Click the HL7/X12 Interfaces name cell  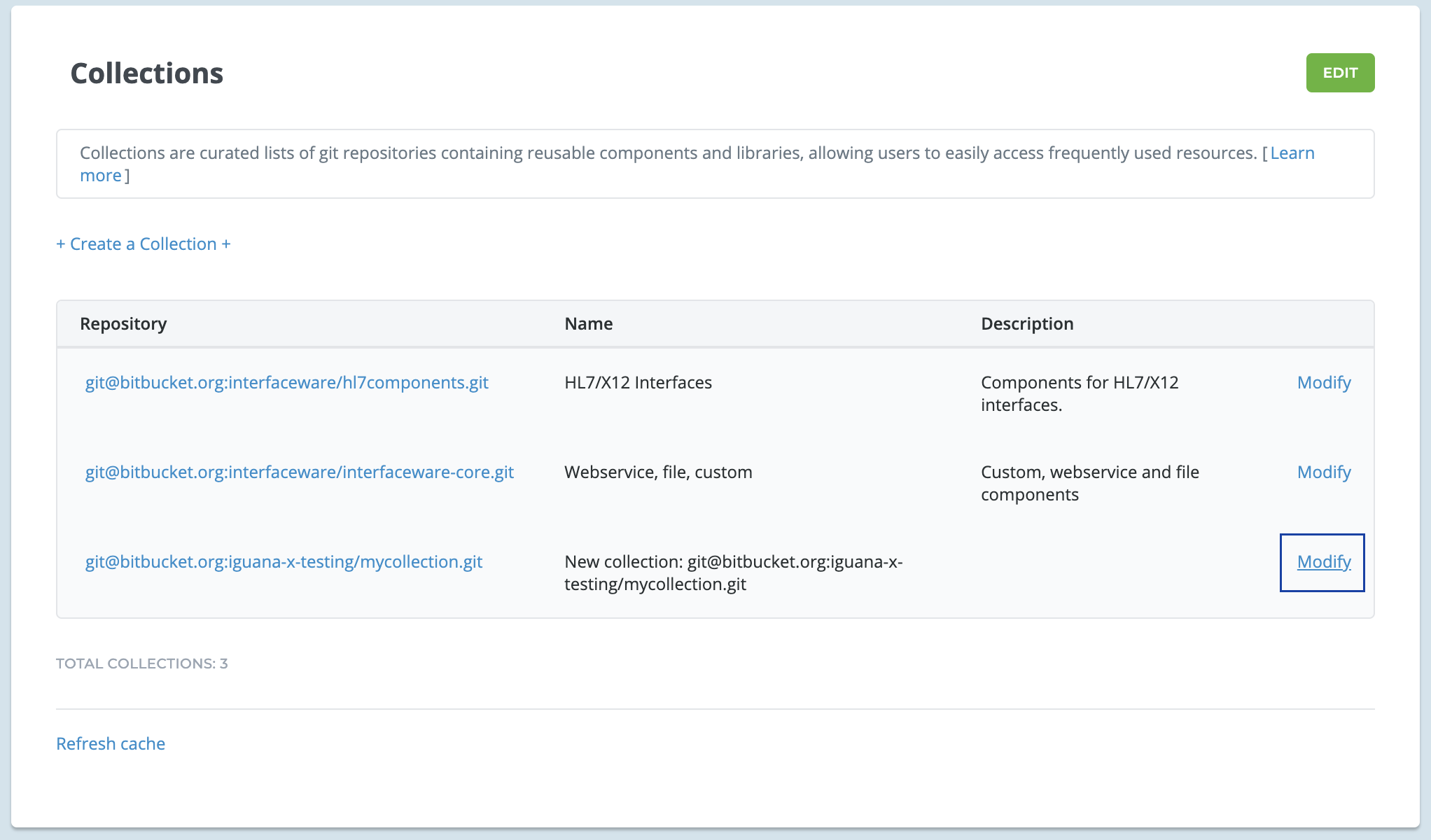[x=638, y=383]
